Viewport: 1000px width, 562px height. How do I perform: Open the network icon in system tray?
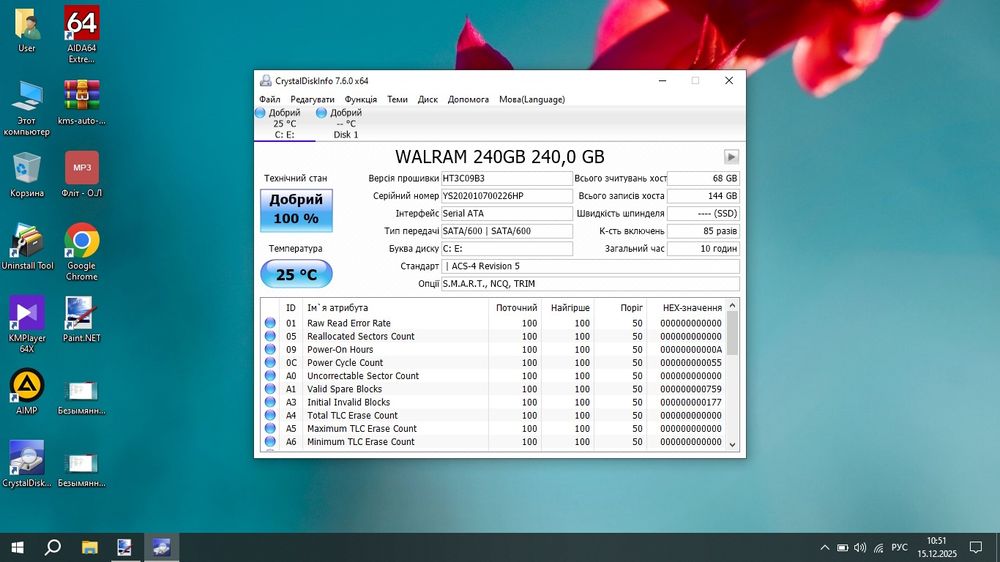click(879, 547)
